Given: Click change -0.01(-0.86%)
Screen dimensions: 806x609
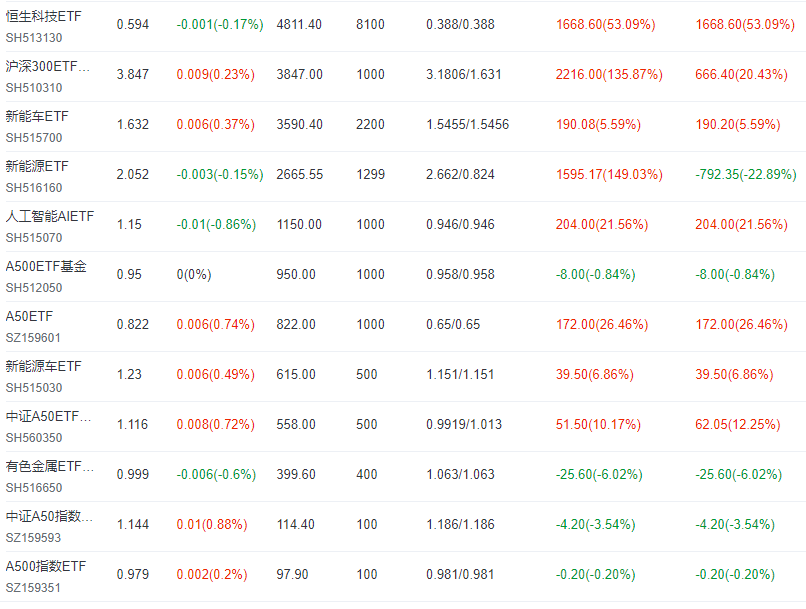Looking at the screenshot, I should [216, 225].
